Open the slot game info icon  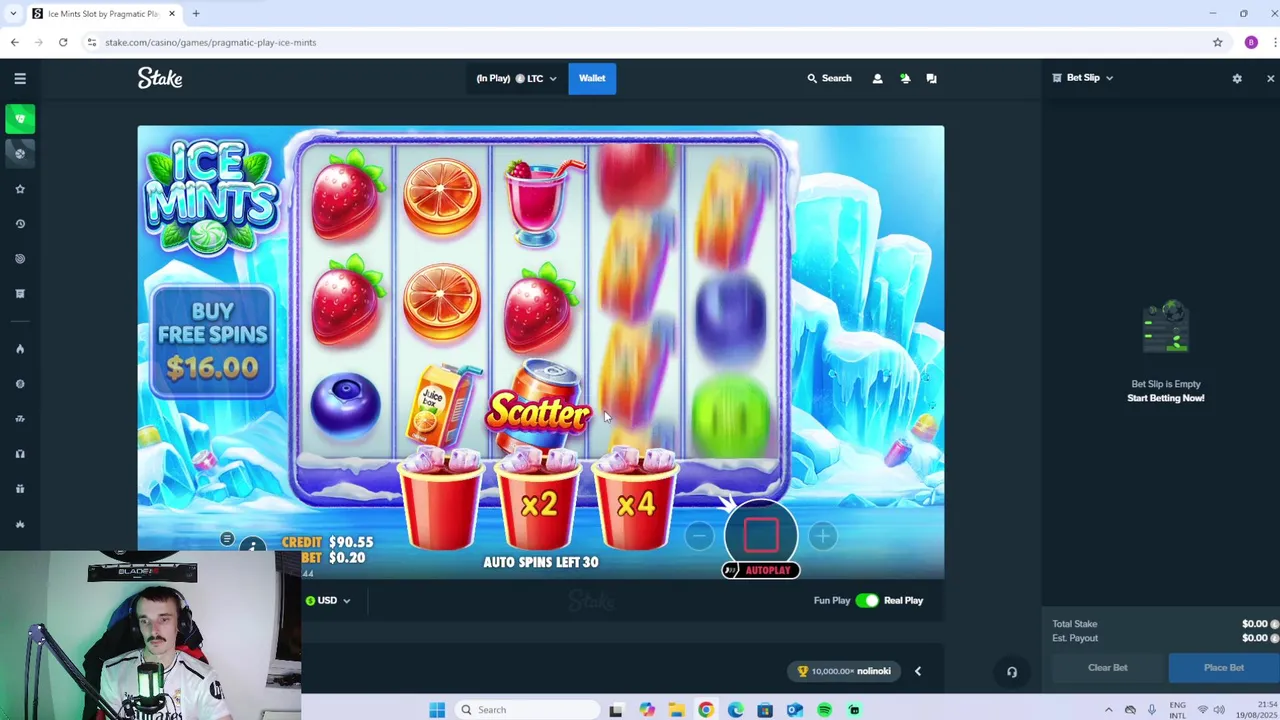click(253, 546)
